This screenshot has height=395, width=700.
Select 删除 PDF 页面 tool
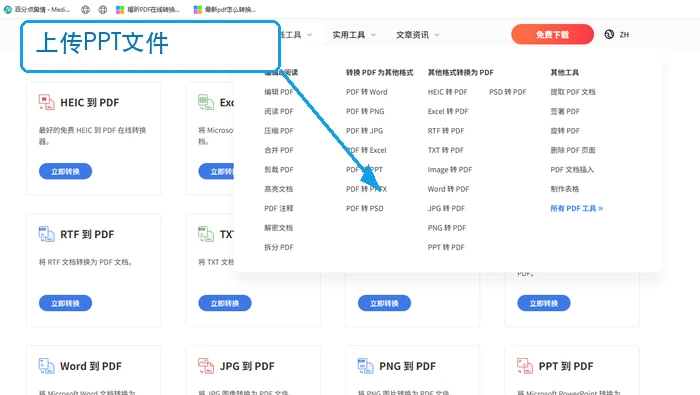(573, 150)
